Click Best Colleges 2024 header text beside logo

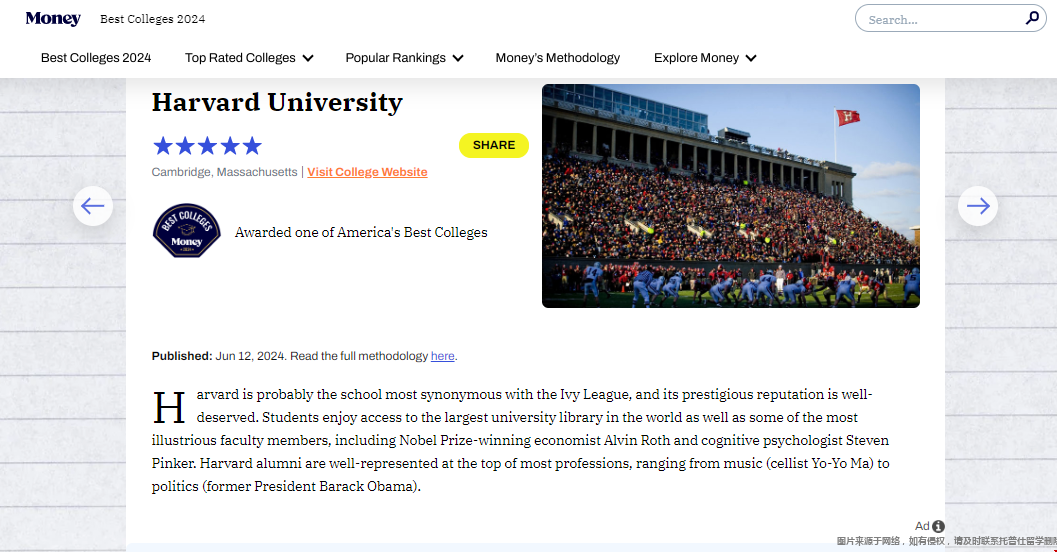point(153,19)
